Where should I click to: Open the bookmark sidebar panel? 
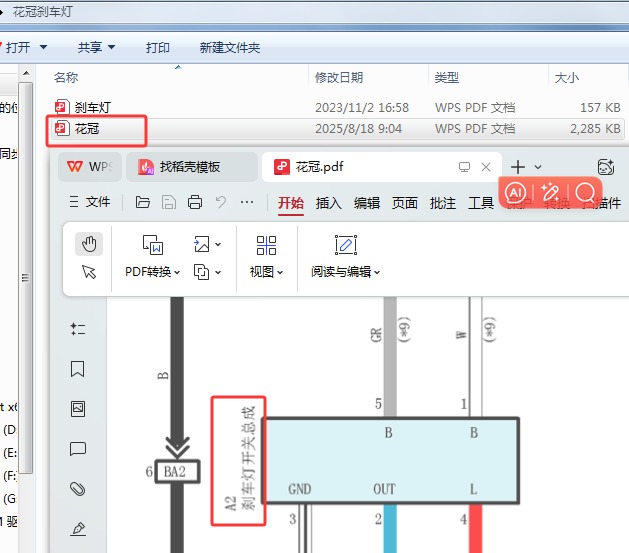point(78,369)
